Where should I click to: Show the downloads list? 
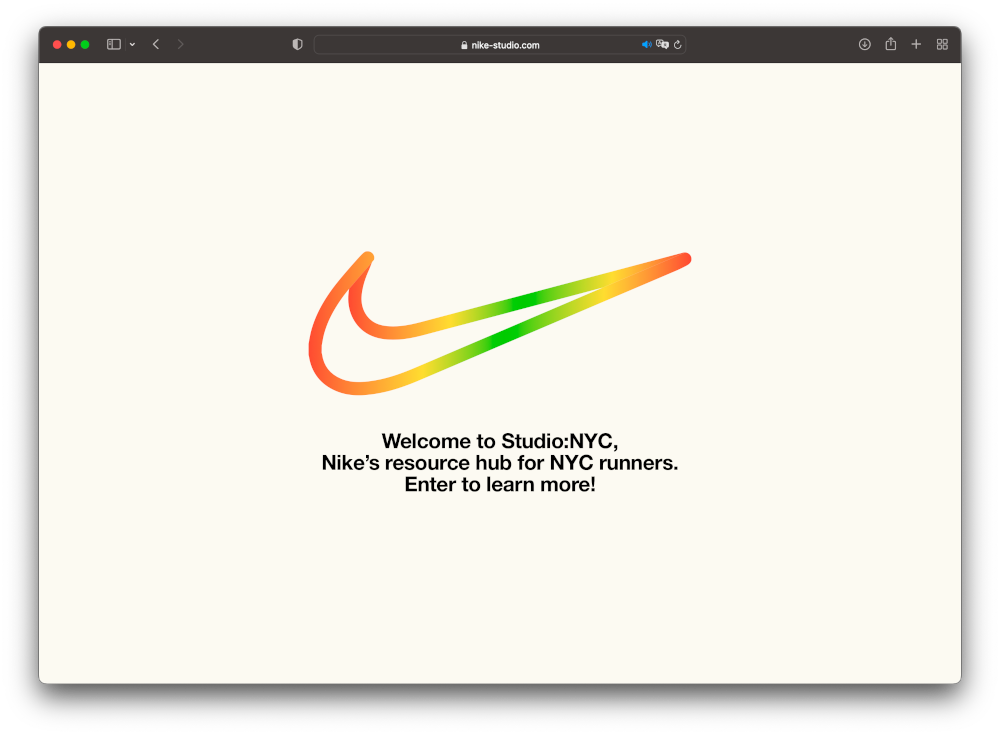(x=864, y=45)
